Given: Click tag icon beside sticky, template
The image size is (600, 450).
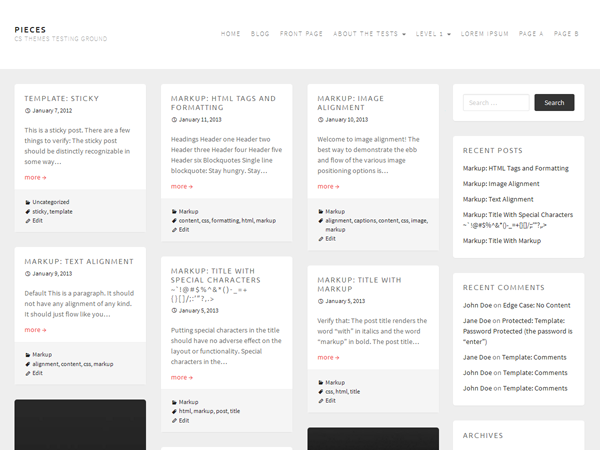Looking at the screenshot, I should click(28, 212).
